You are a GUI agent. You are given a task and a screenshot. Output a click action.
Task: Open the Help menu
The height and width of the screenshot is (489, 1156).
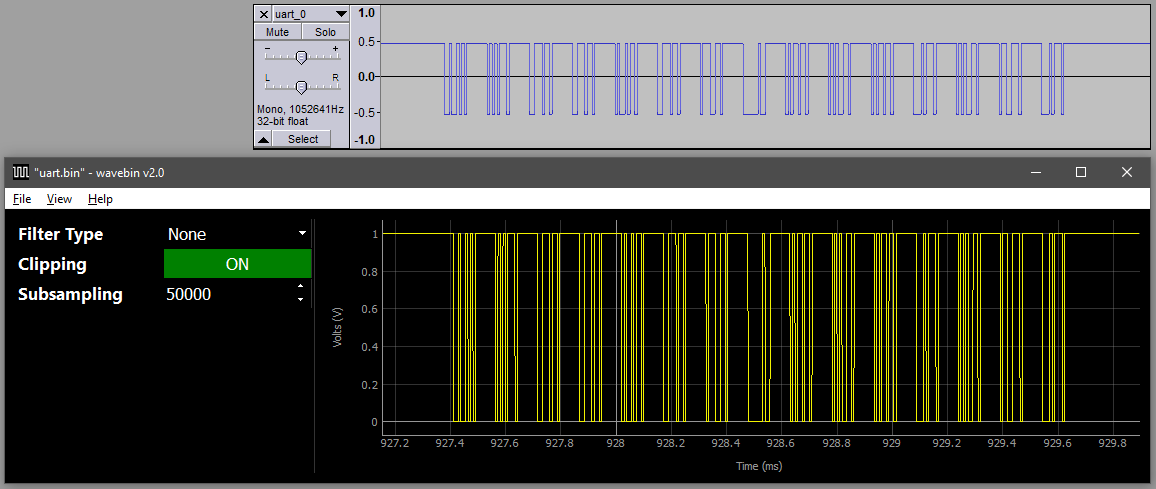coord(100,199)
